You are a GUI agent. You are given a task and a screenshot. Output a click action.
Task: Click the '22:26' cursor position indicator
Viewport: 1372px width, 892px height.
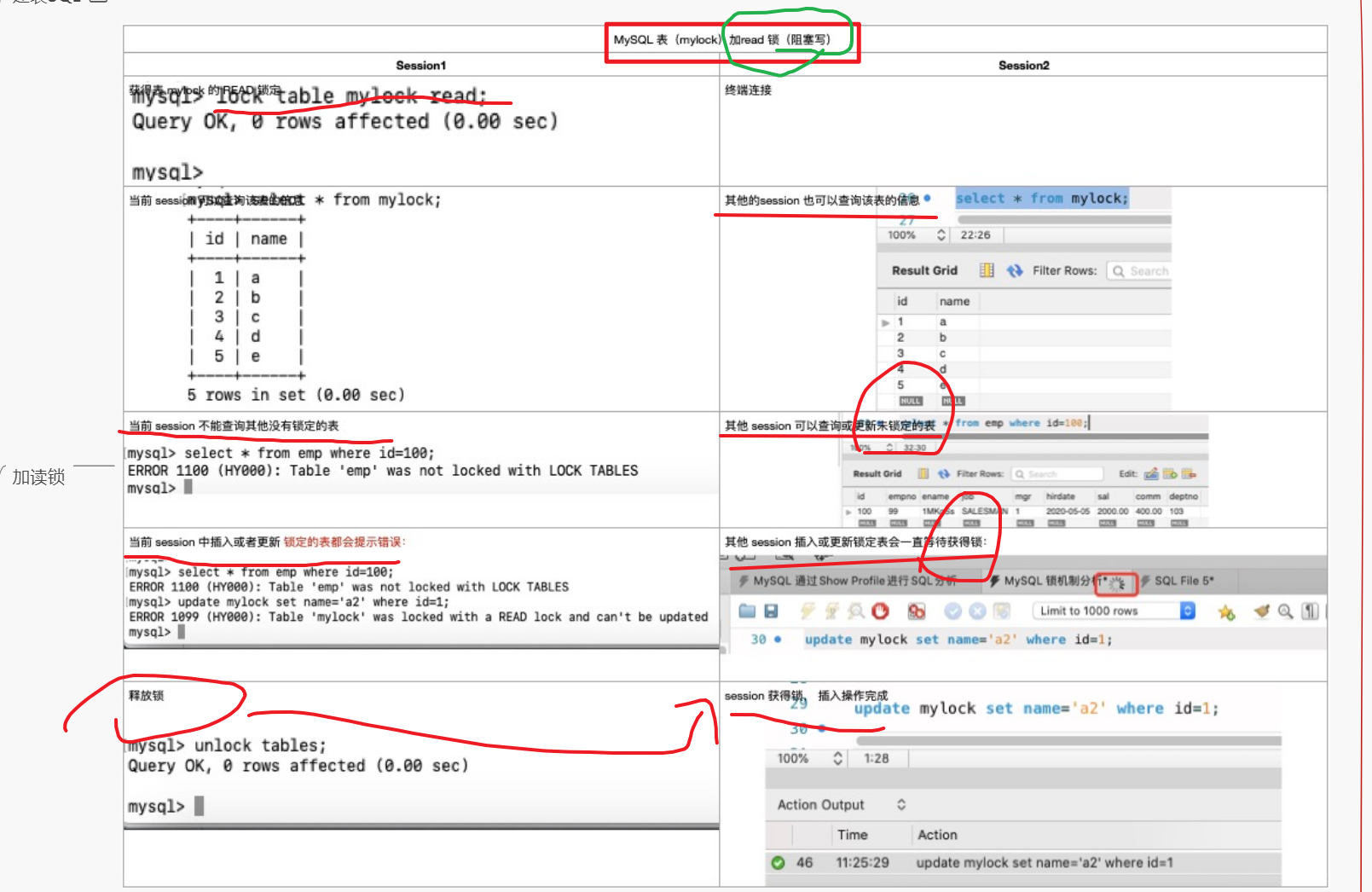click(975, 235)
